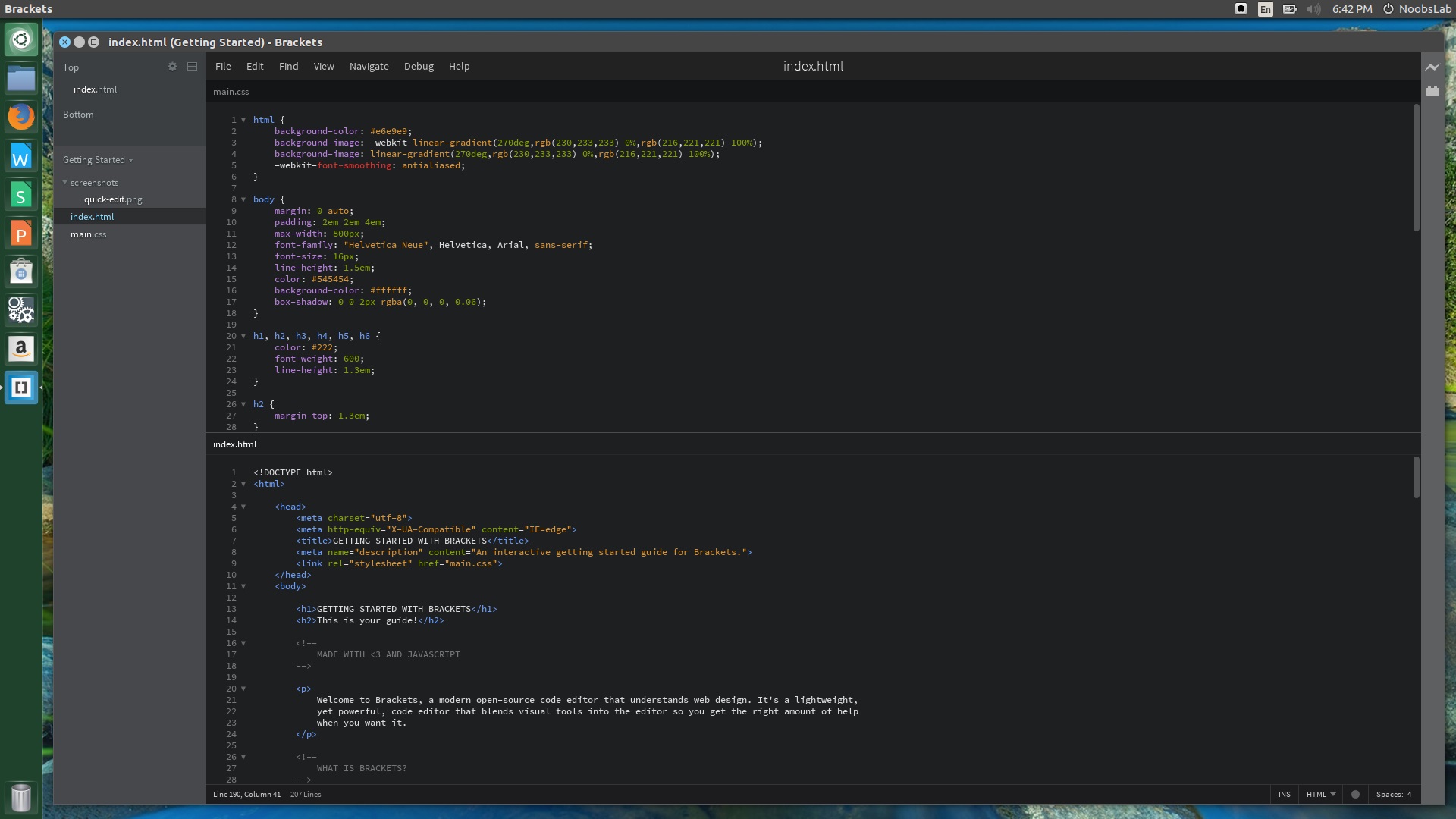
Task: Open the File menu
Action: click(x=223, y=67)
